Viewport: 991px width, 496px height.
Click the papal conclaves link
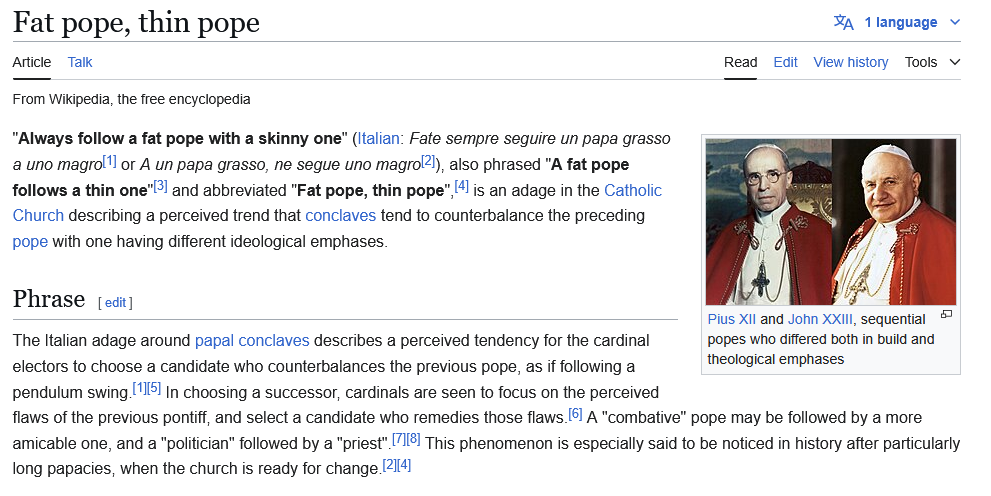click(x=252, y=340)
